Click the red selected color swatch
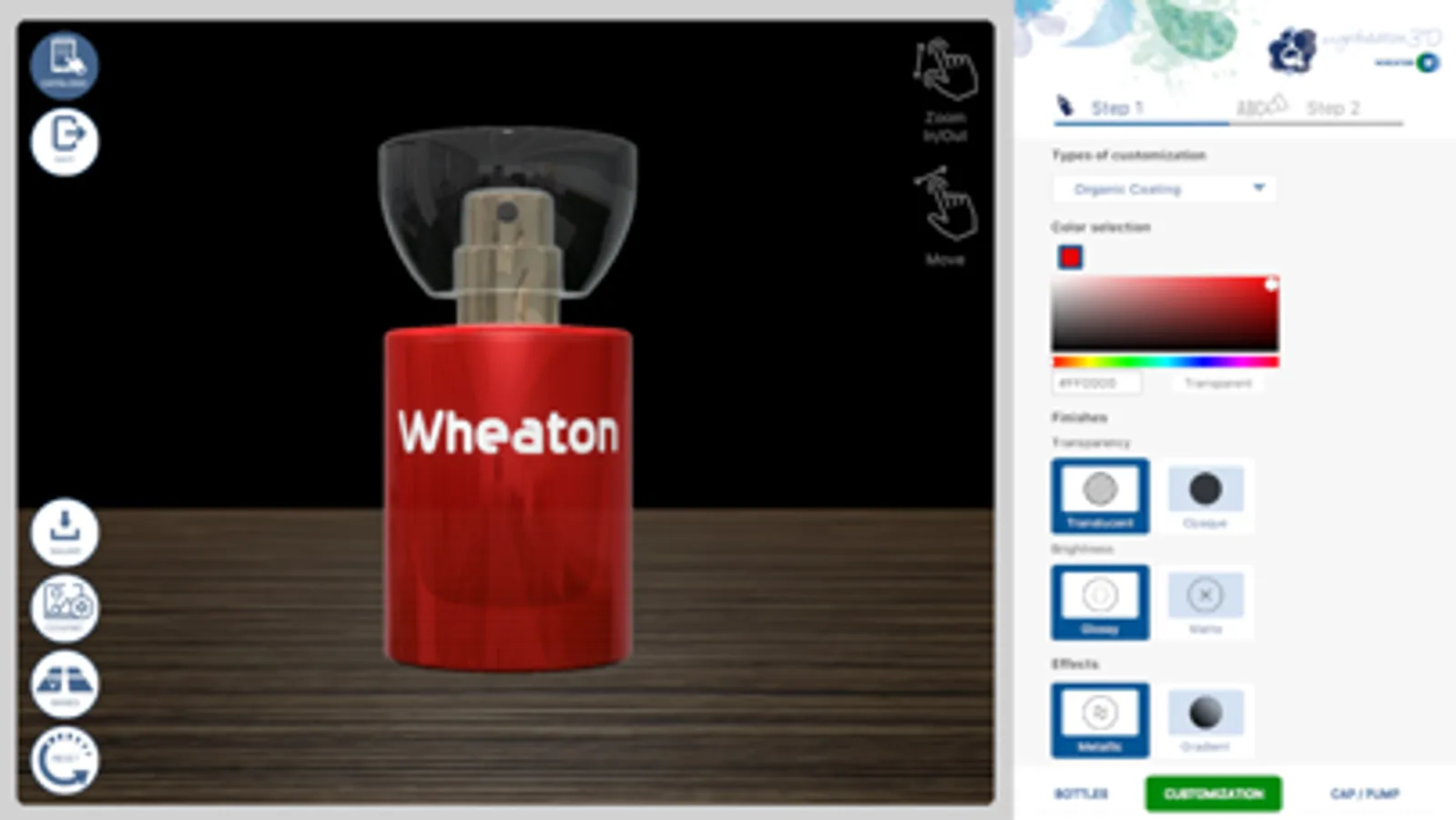 tap(1070, 258)
